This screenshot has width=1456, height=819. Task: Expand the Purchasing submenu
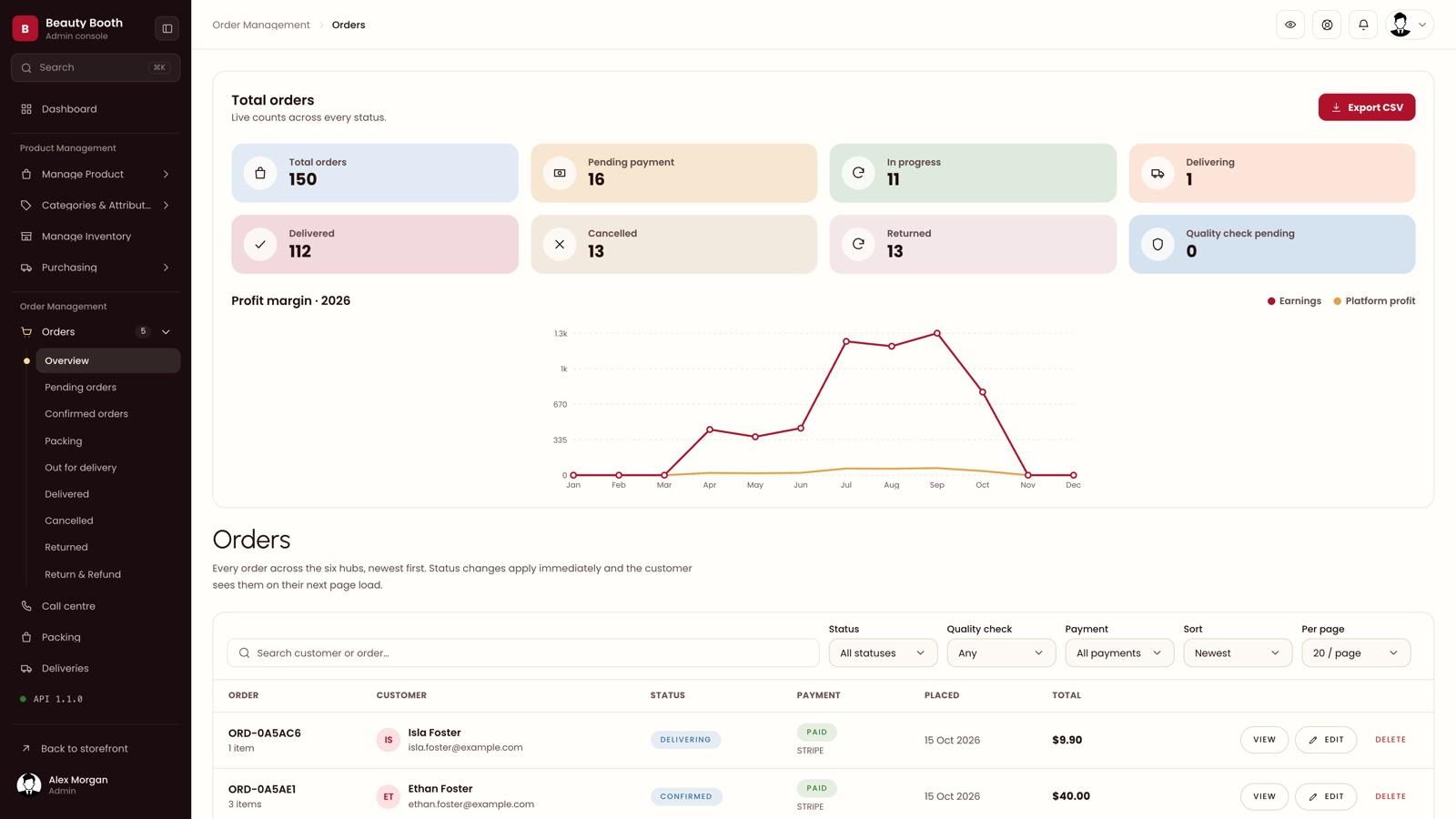pyautogui.click(x=166, y=268)
